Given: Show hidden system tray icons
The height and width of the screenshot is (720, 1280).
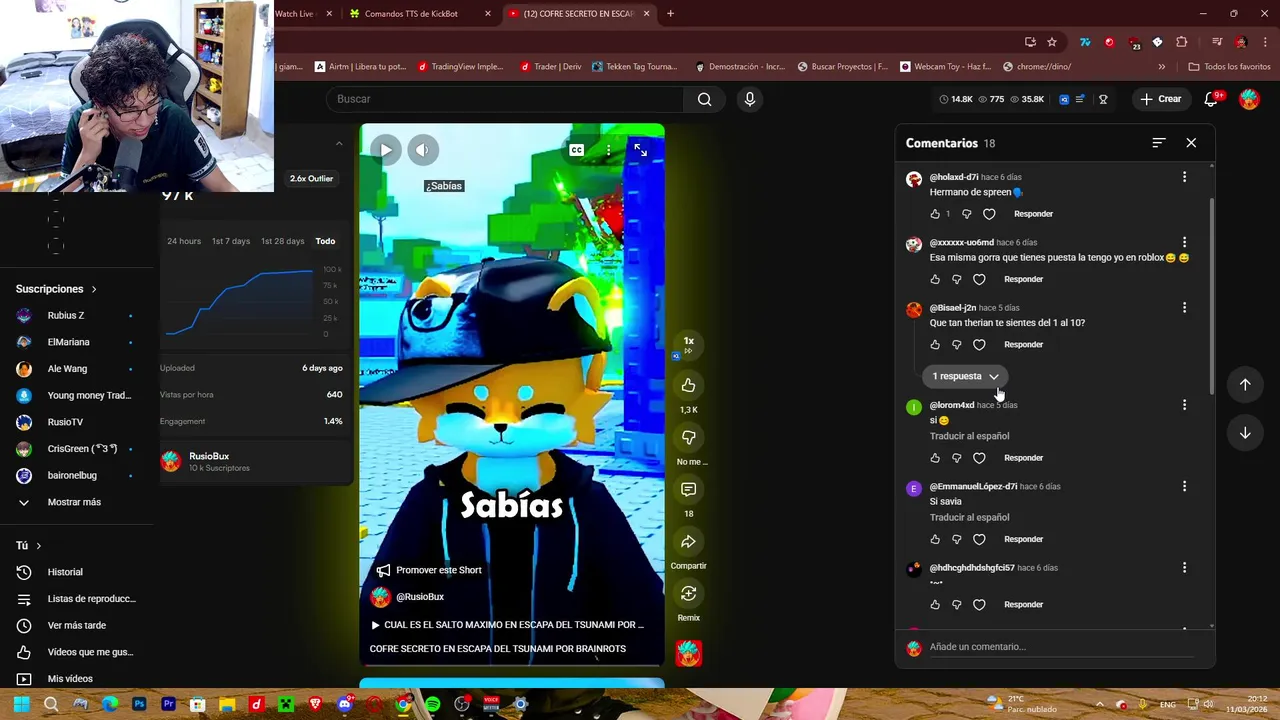Looking at the screenshot, I should pyautogui.click(x=1099, y=704).
